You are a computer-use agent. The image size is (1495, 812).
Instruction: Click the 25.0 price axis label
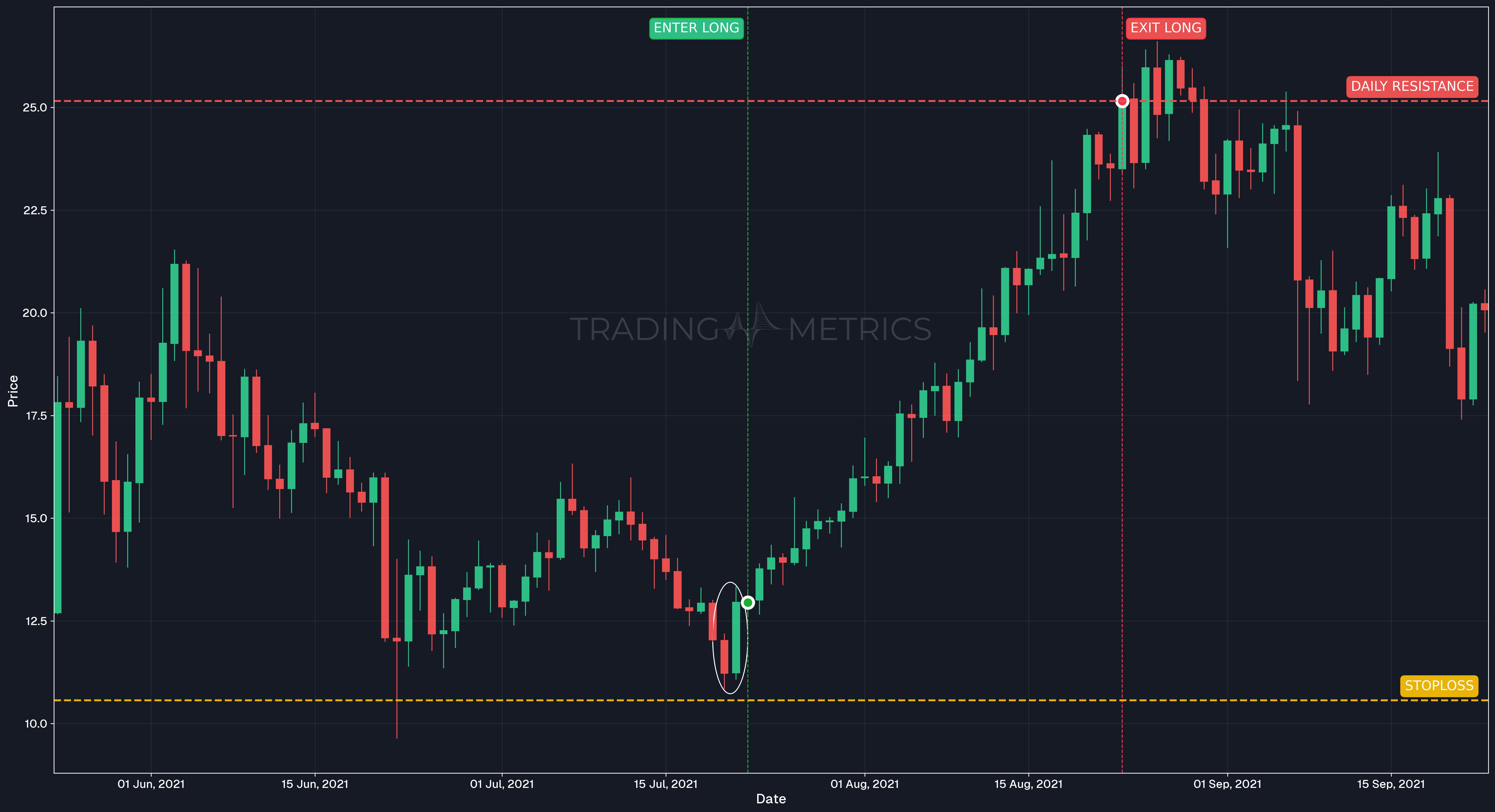[x=35, y=107]
